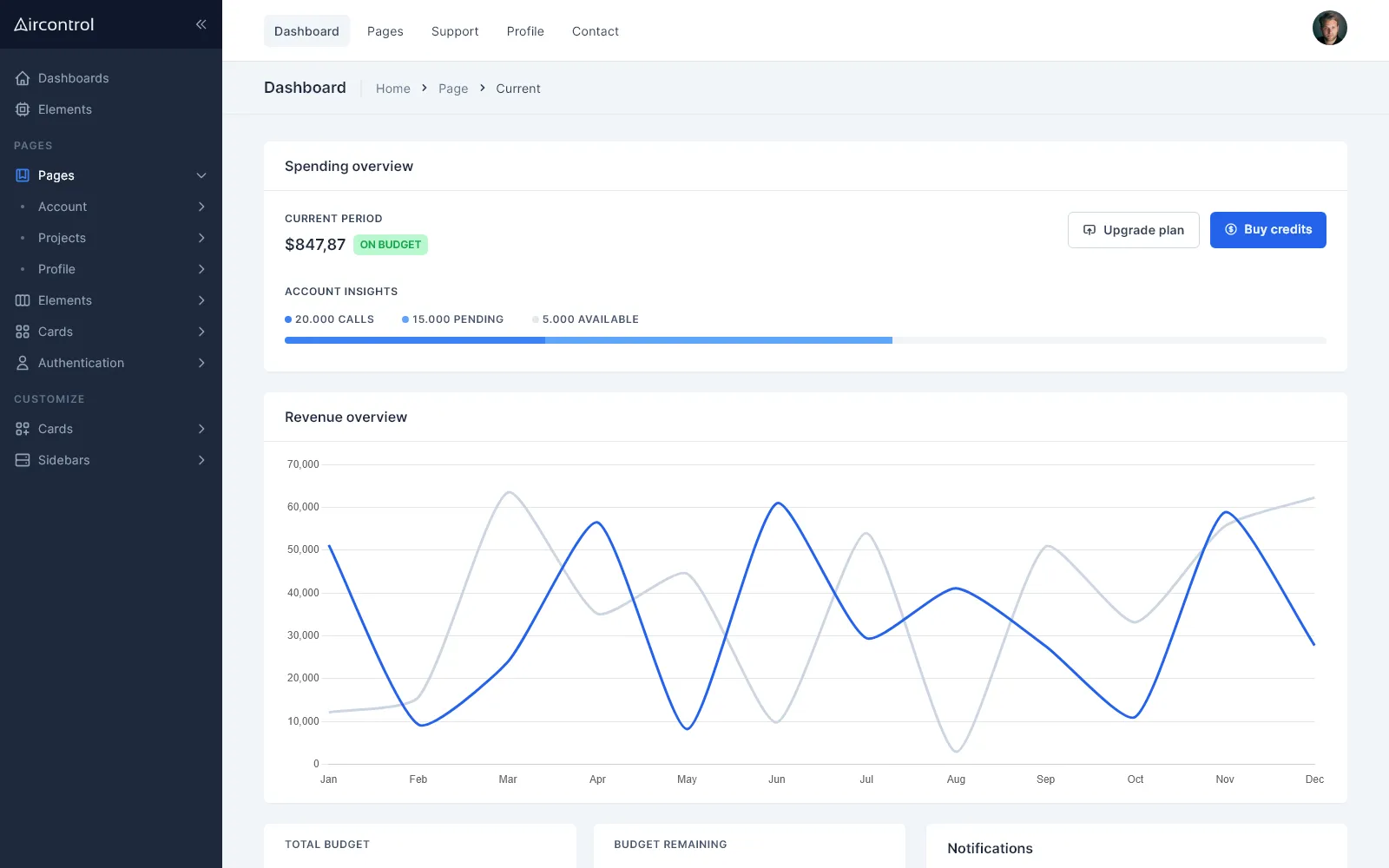Image resolution: width=1389 pixels, height=868 pixels.
Task: Click the Current breadcrumb item
Action: [x=518, y=89]
